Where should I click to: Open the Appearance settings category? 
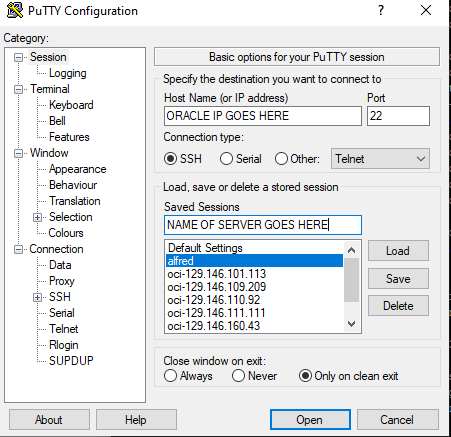click(77, 169)
